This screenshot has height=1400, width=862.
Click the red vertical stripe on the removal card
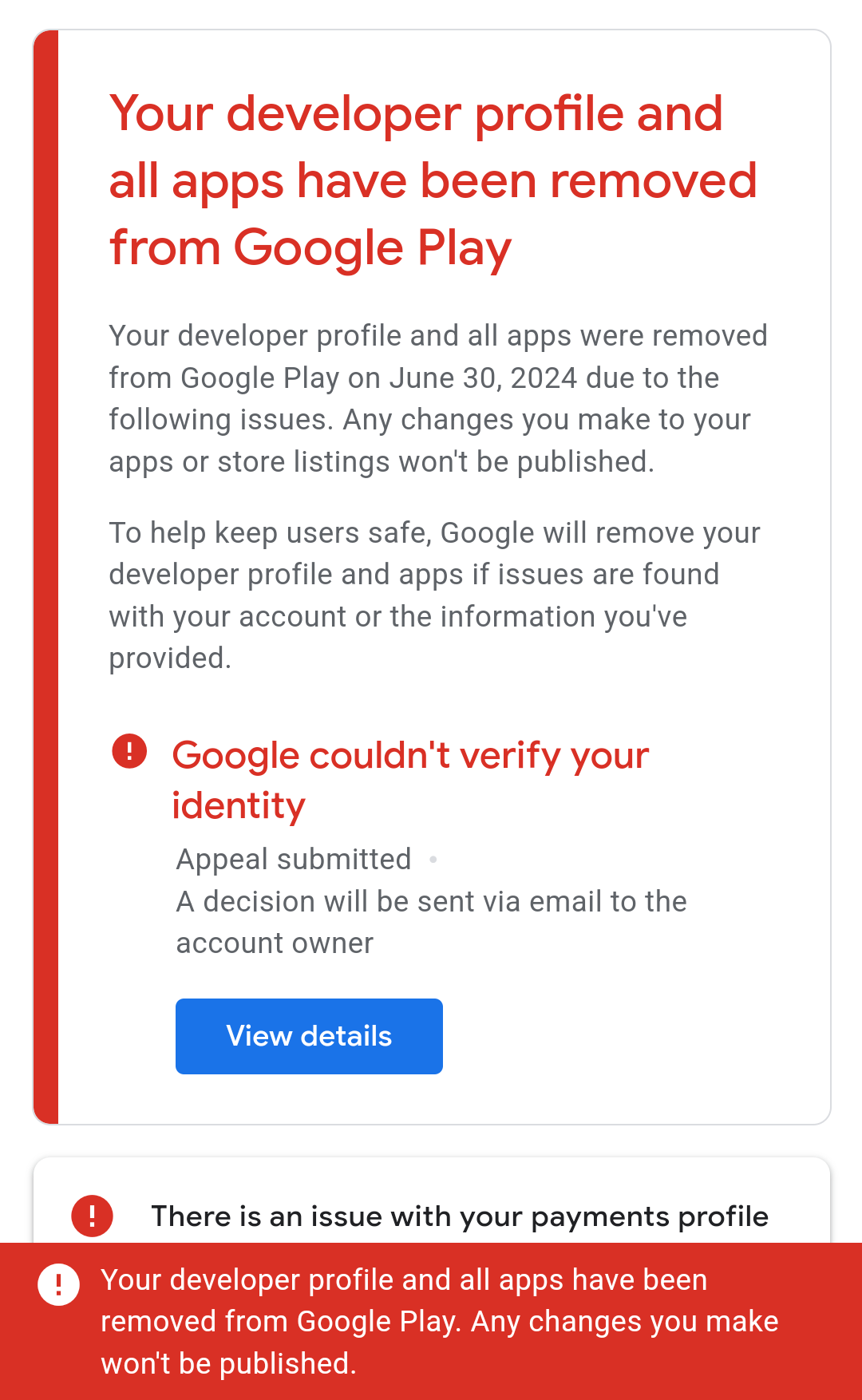coord(46,576)
